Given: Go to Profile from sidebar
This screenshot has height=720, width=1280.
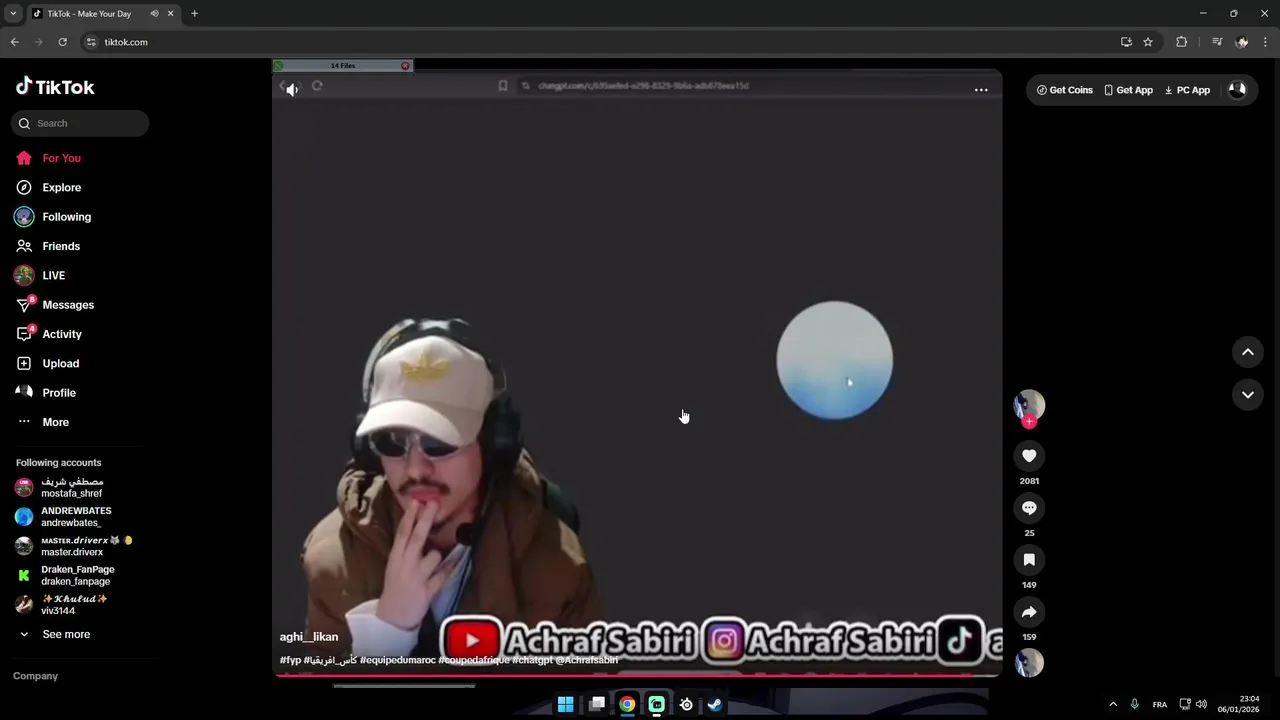Looking at the screenshot, I should pyautogui.click(x=46, y=393).
